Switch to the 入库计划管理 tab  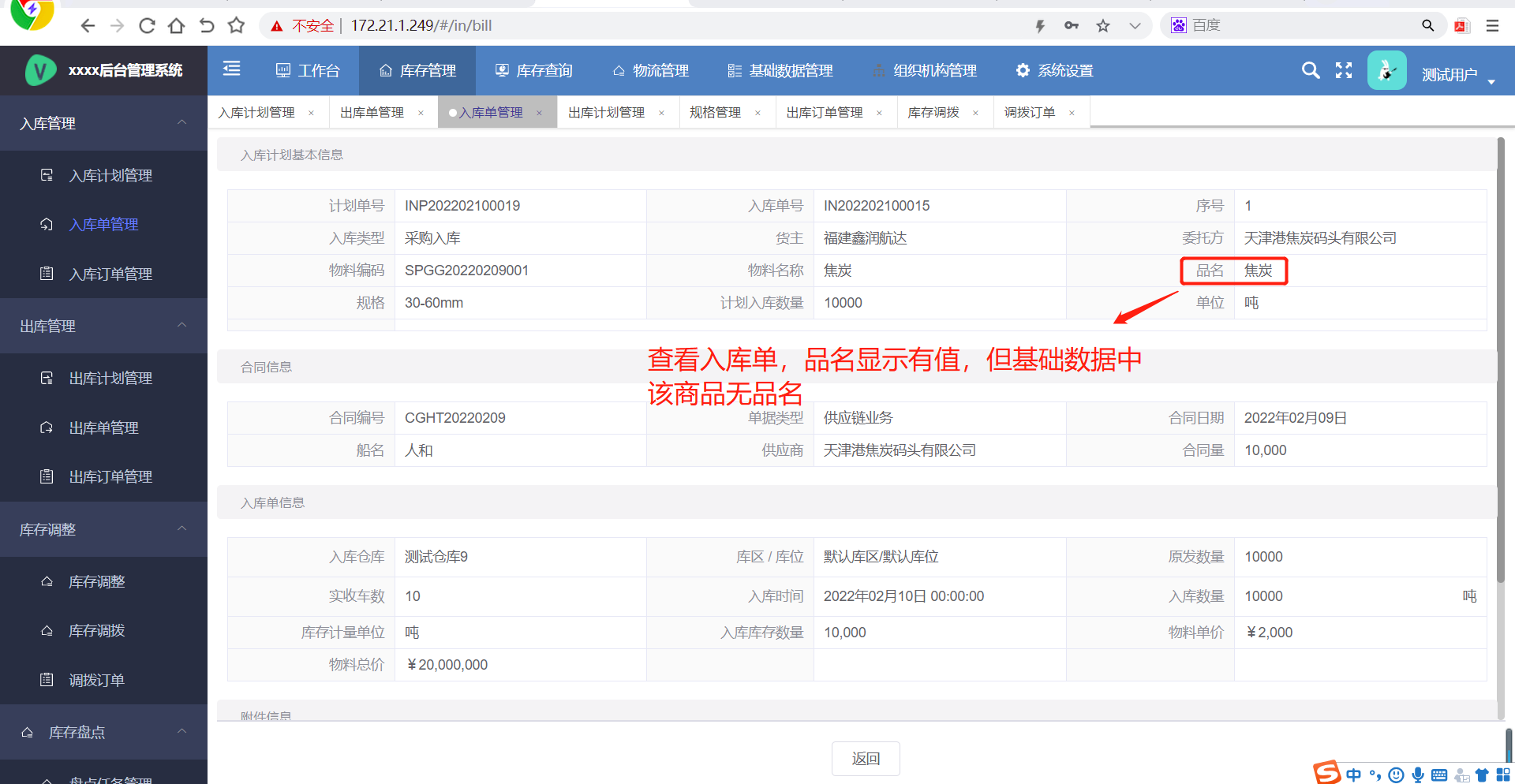tap(256, 113)
